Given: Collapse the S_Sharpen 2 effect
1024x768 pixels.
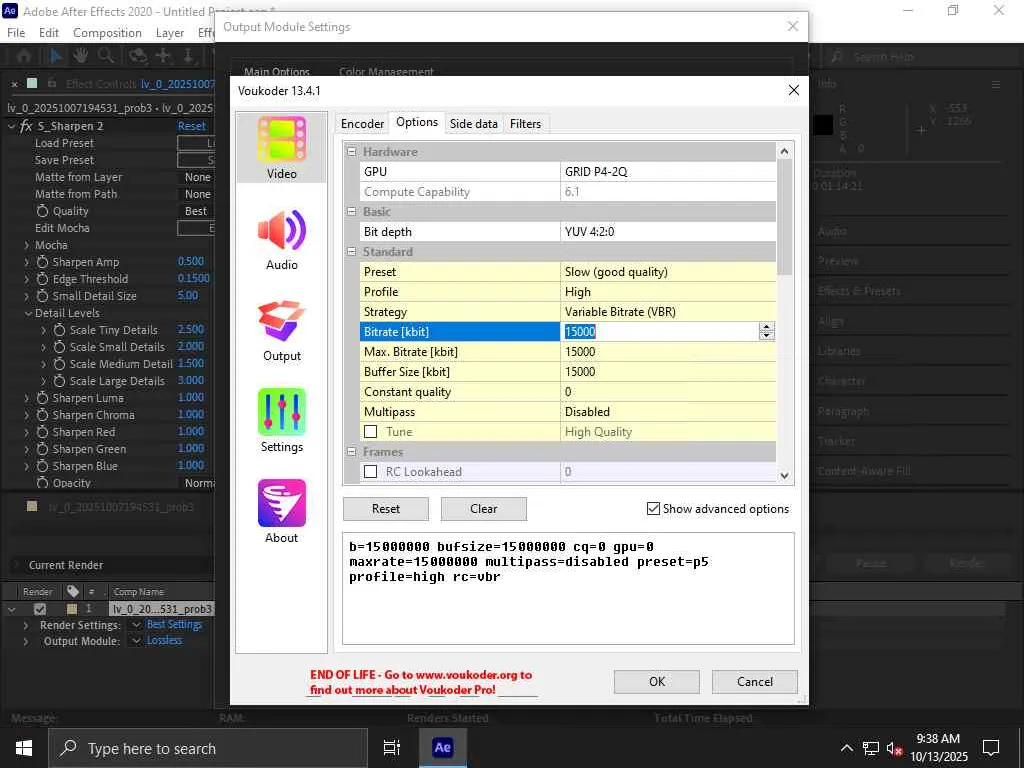Looking at the screenshot, I should coord(11,126).
